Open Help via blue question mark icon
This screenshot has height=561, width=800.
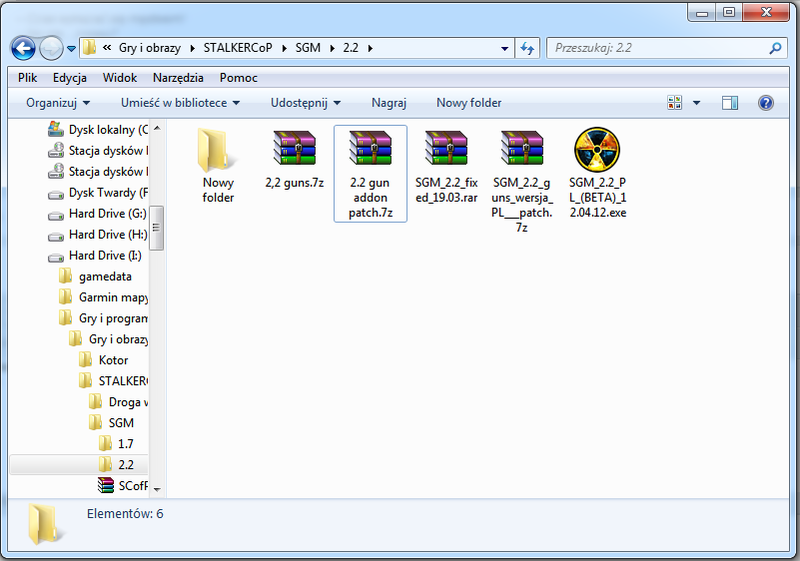[x=765, y=103]
